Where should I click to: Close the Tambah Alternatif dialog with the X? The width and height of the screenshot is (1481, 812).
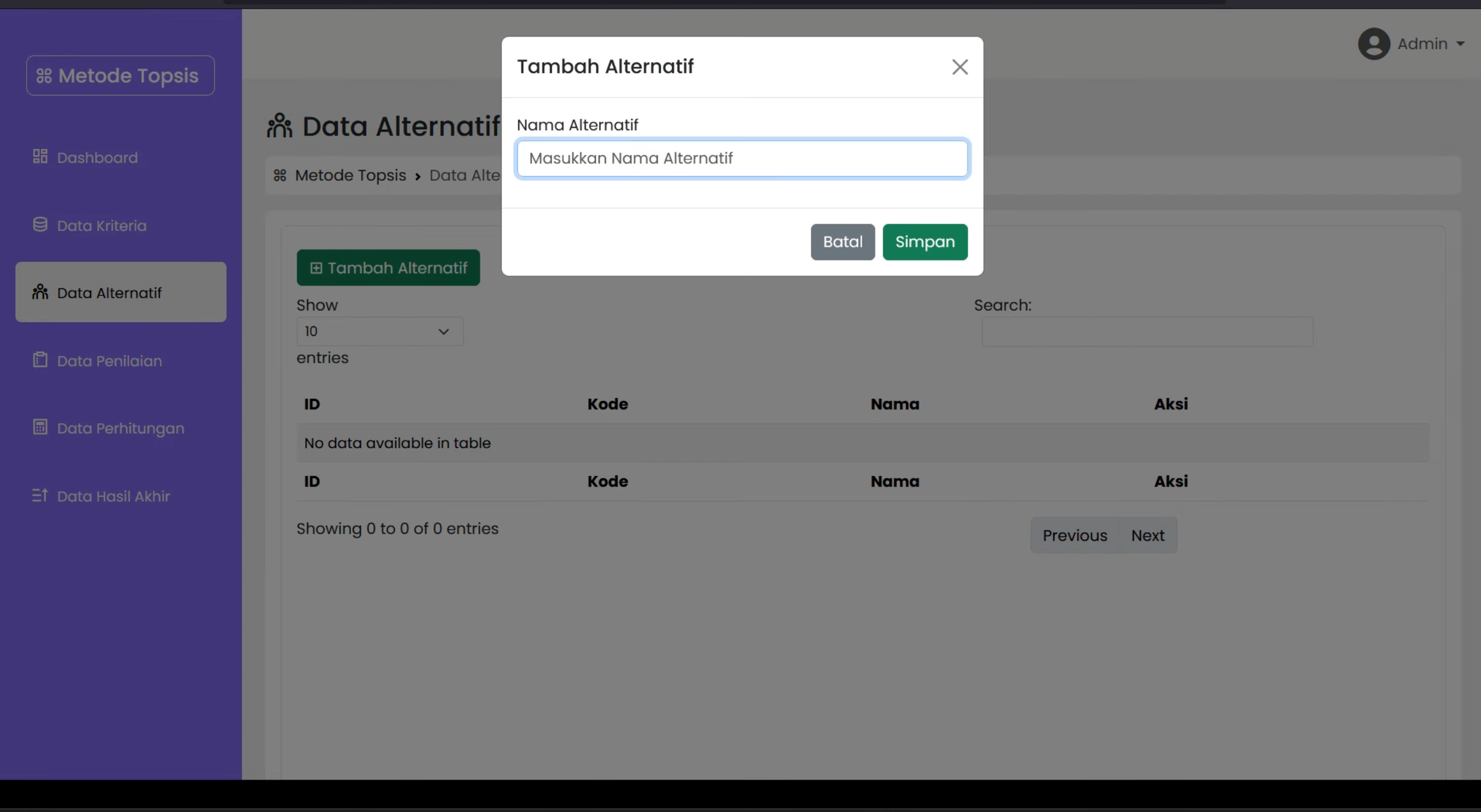[960, 67]
